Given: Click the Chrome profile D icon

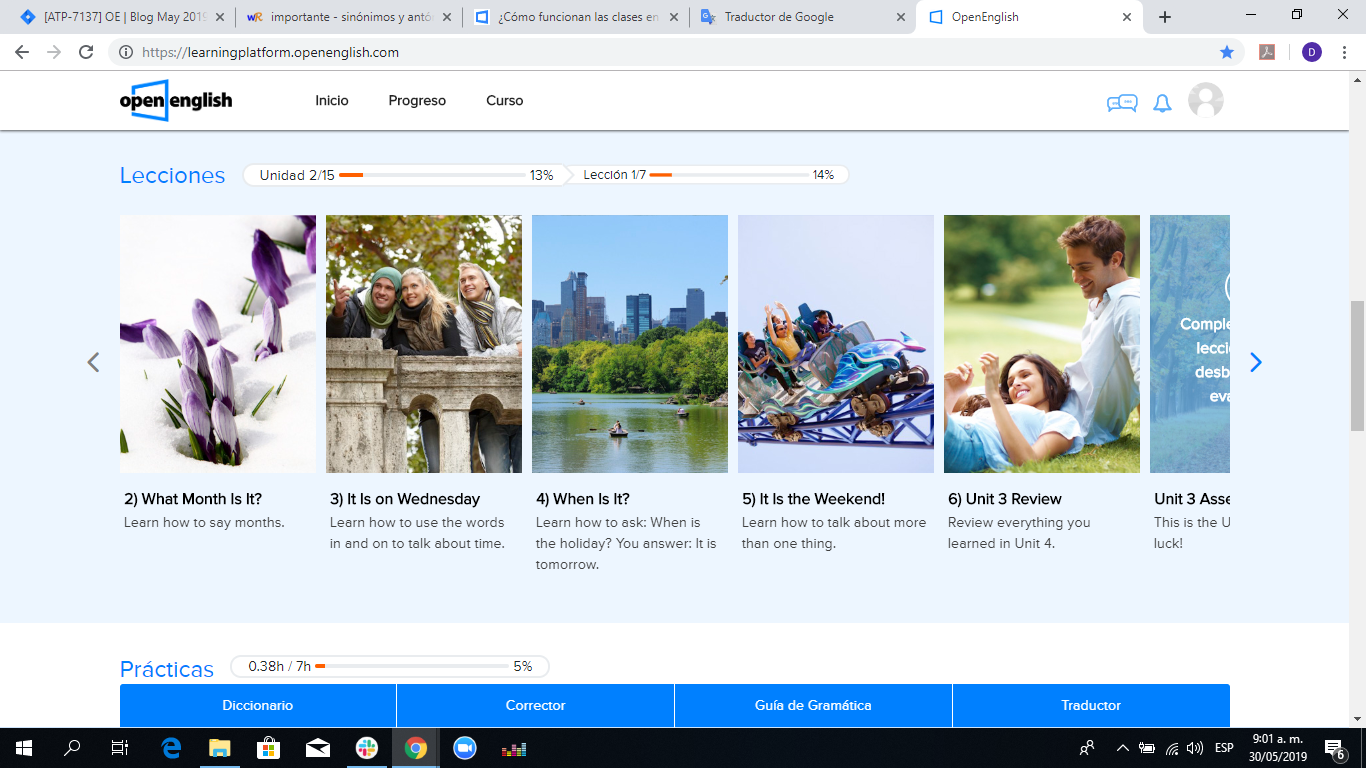Looking at the screenshot, I should point(1312,52).
